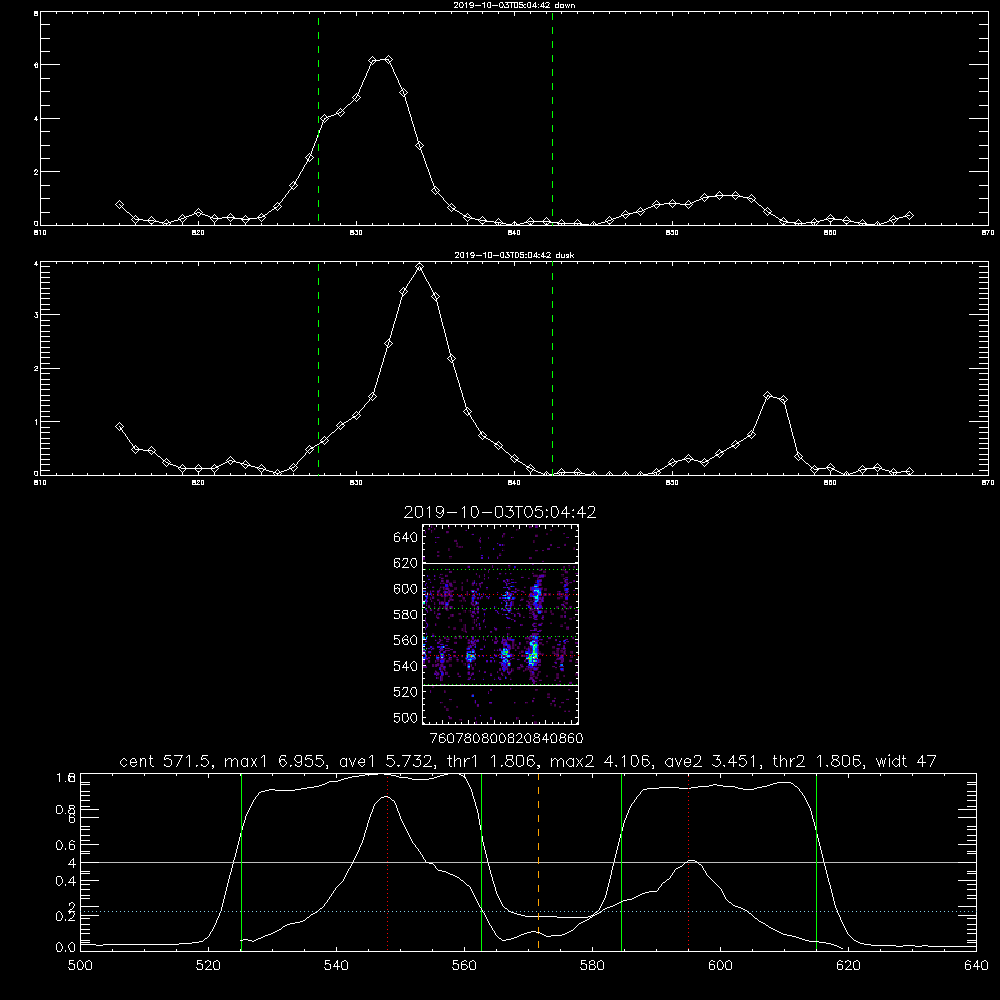This screenshot has width=1000, height=1000.
Task: Click the x-axis label string below spectral image
Action: pyautogui.click(x=506, y=739)
